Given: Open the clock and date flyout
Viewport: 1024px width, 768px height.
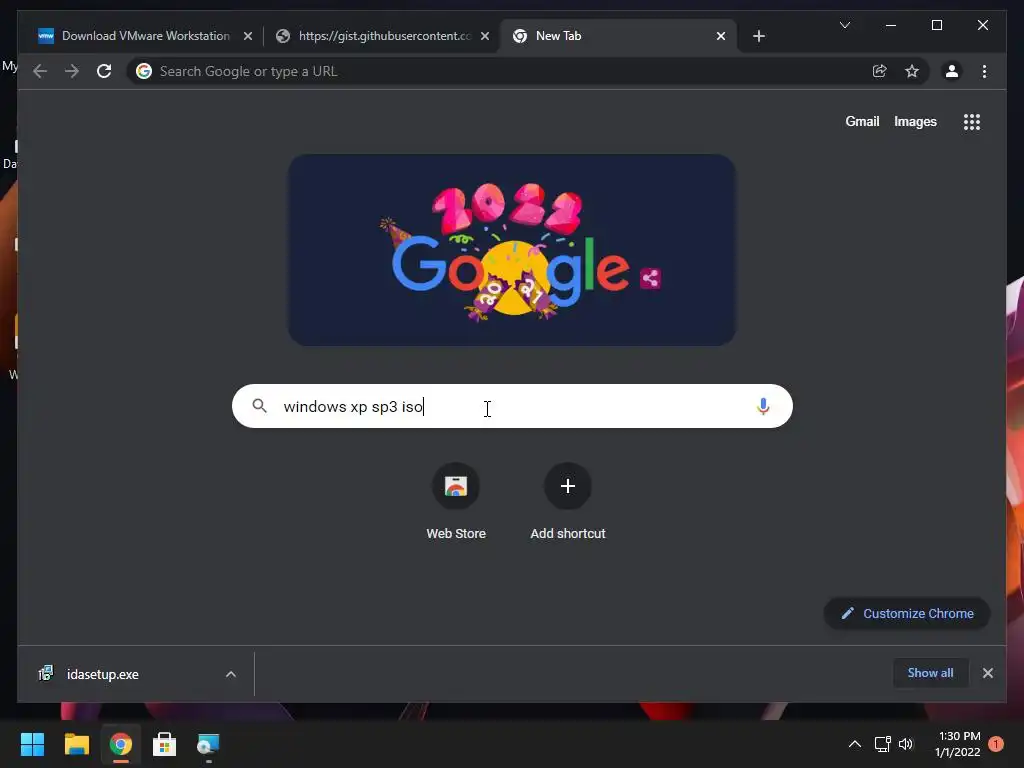Looking at the screenshot, I should [x=958, y=744].
